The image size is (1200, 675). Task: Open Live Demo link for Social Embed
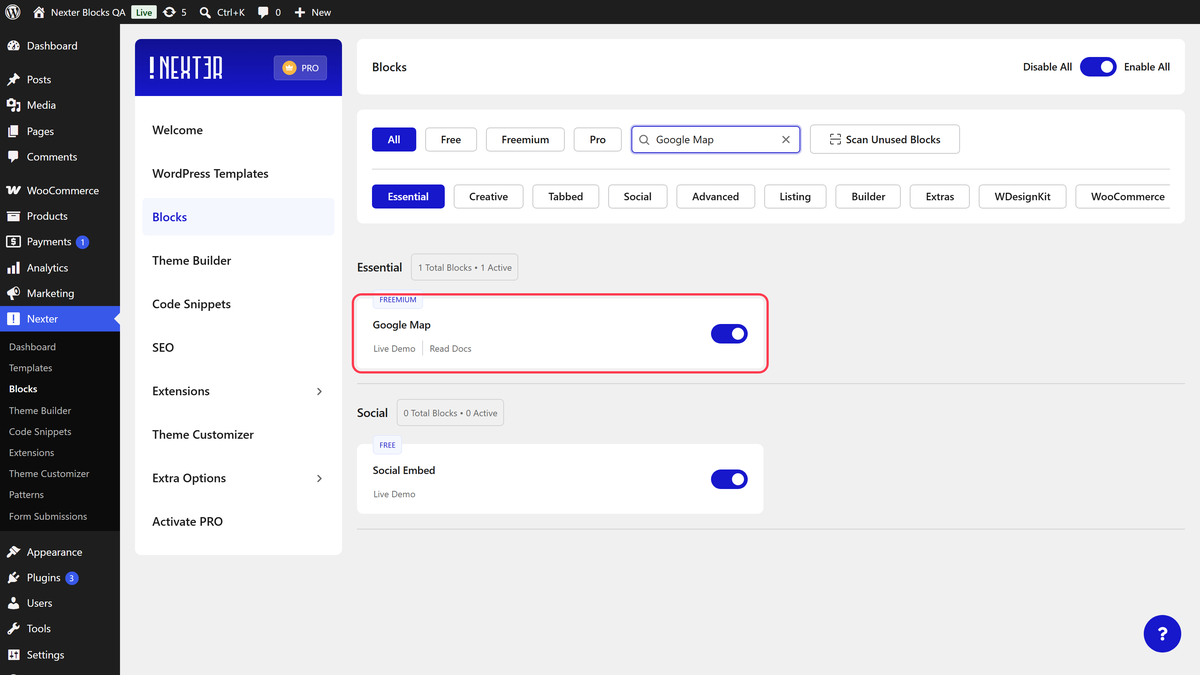click(x=394, y=494)
